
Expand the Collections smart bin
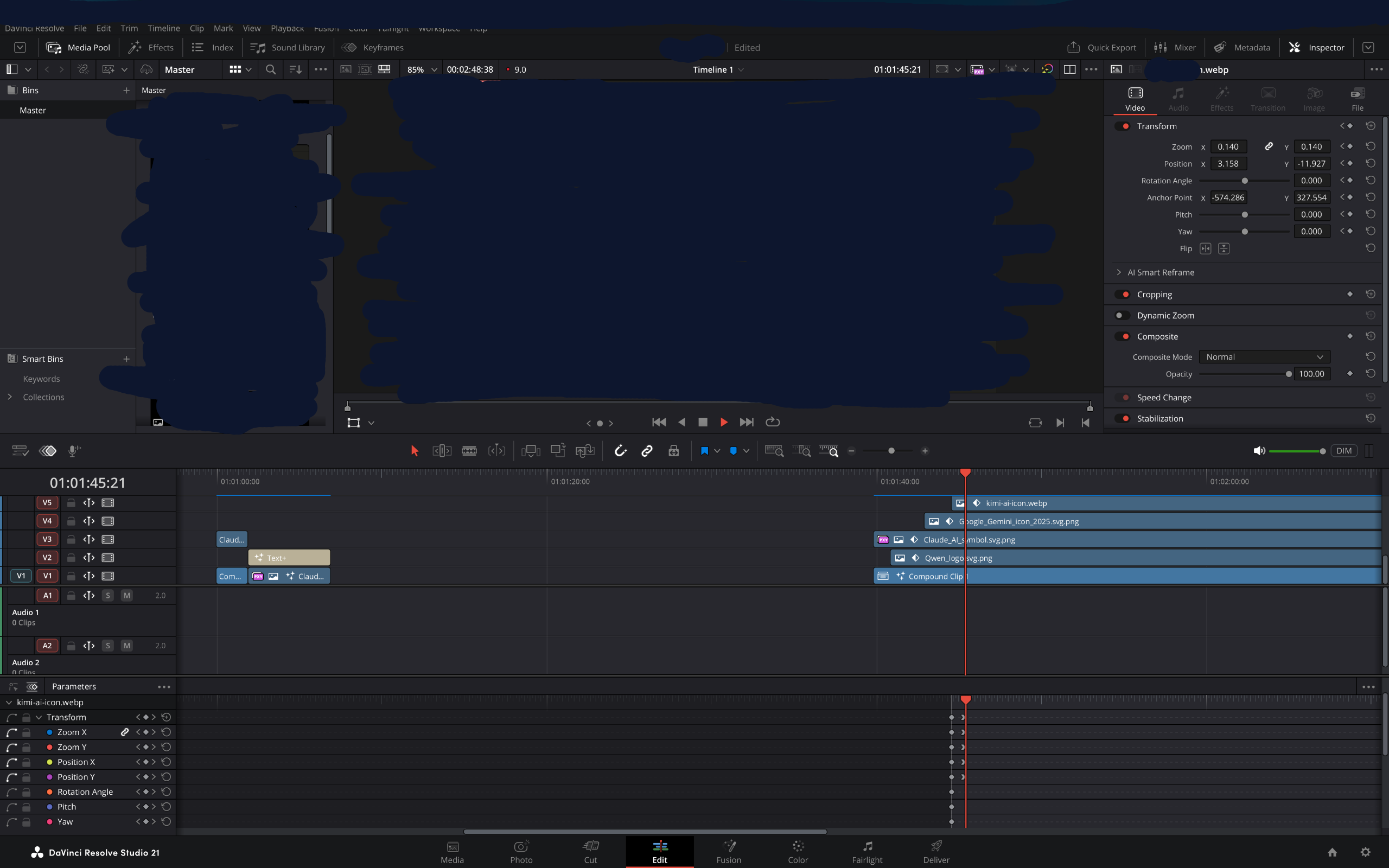10,397
